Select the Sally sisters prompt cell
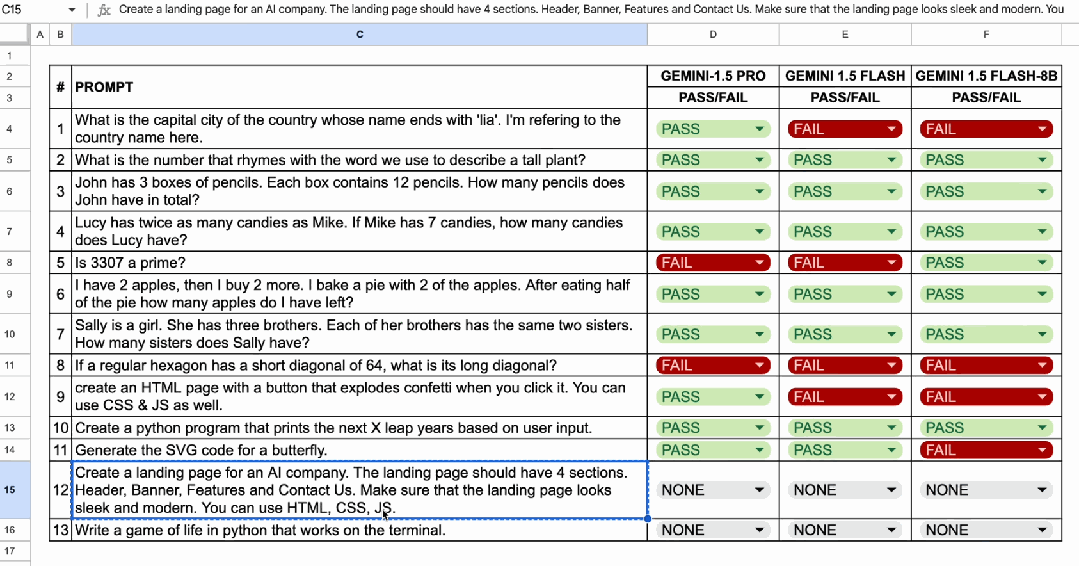Image resolution: width=1079 pixels, height=566 pixels. [x=359, y=334]
